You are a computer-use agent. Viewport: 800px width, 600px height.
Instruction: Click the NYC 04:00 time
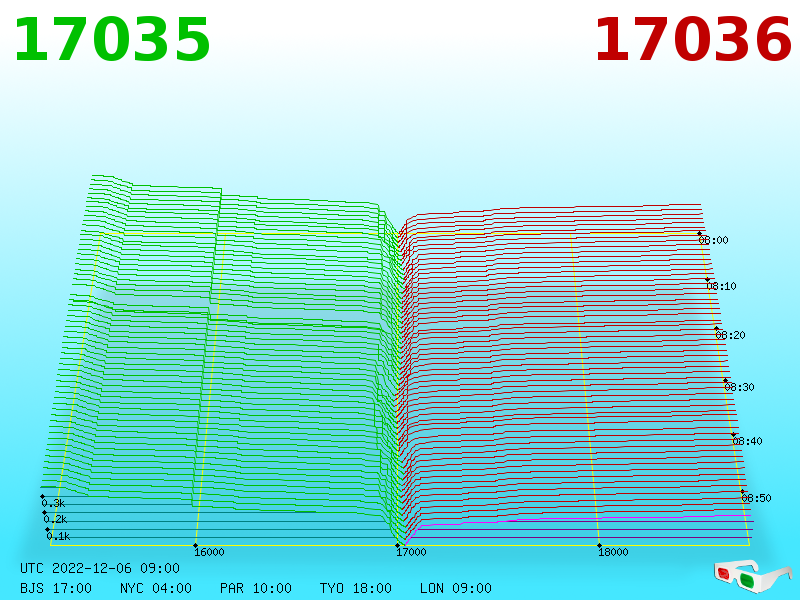tap(156, 588)
